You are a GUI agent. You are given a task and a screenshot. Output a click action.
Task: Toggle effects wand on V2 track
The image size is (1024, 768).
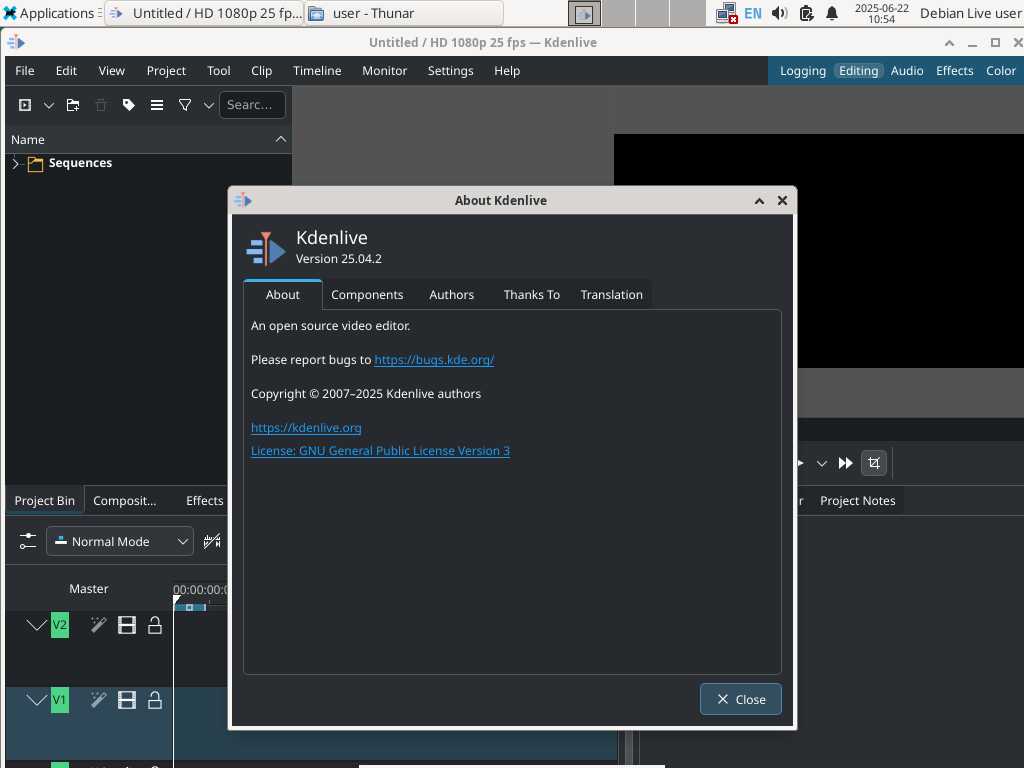click(x=98, y=626)
